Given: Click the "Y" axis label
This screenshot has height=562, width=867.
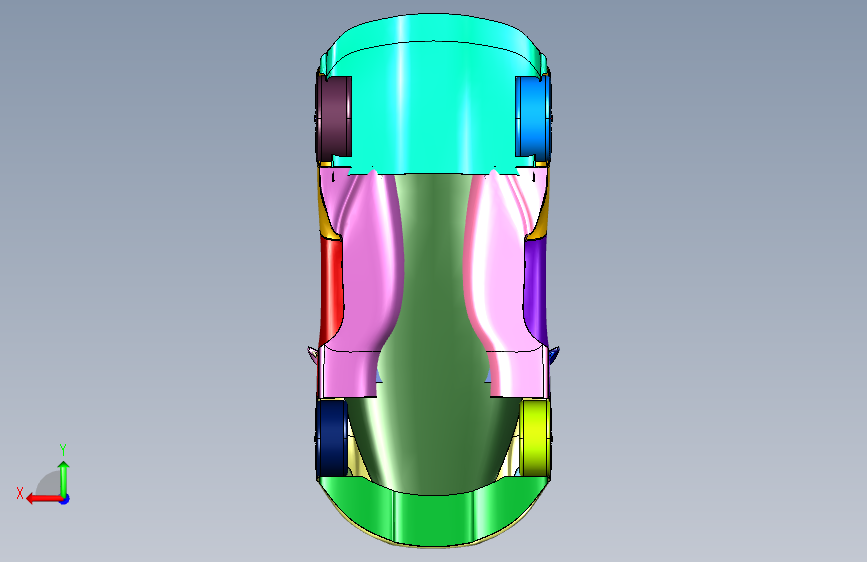Looking at the screenshot, I should pyautogui.click(x=63, y=450).
